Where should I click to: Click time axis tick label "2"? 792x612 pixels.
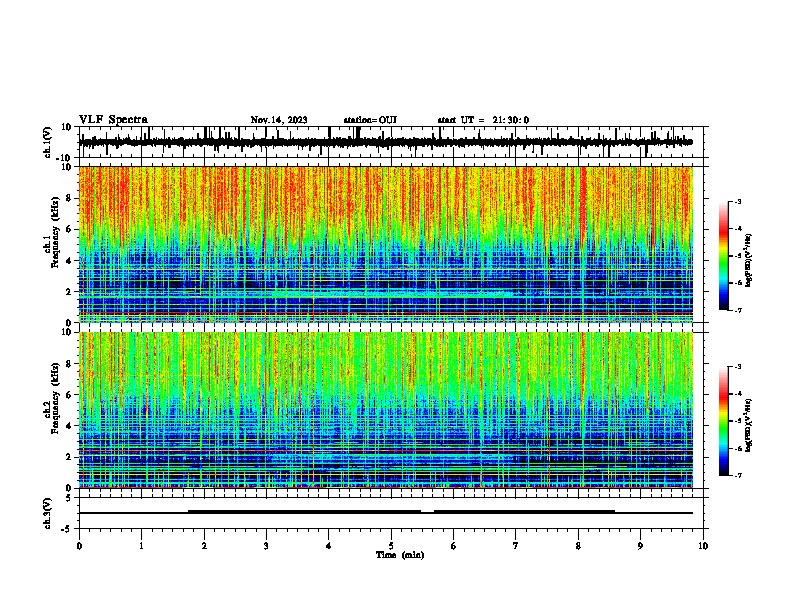coord(204,546)
